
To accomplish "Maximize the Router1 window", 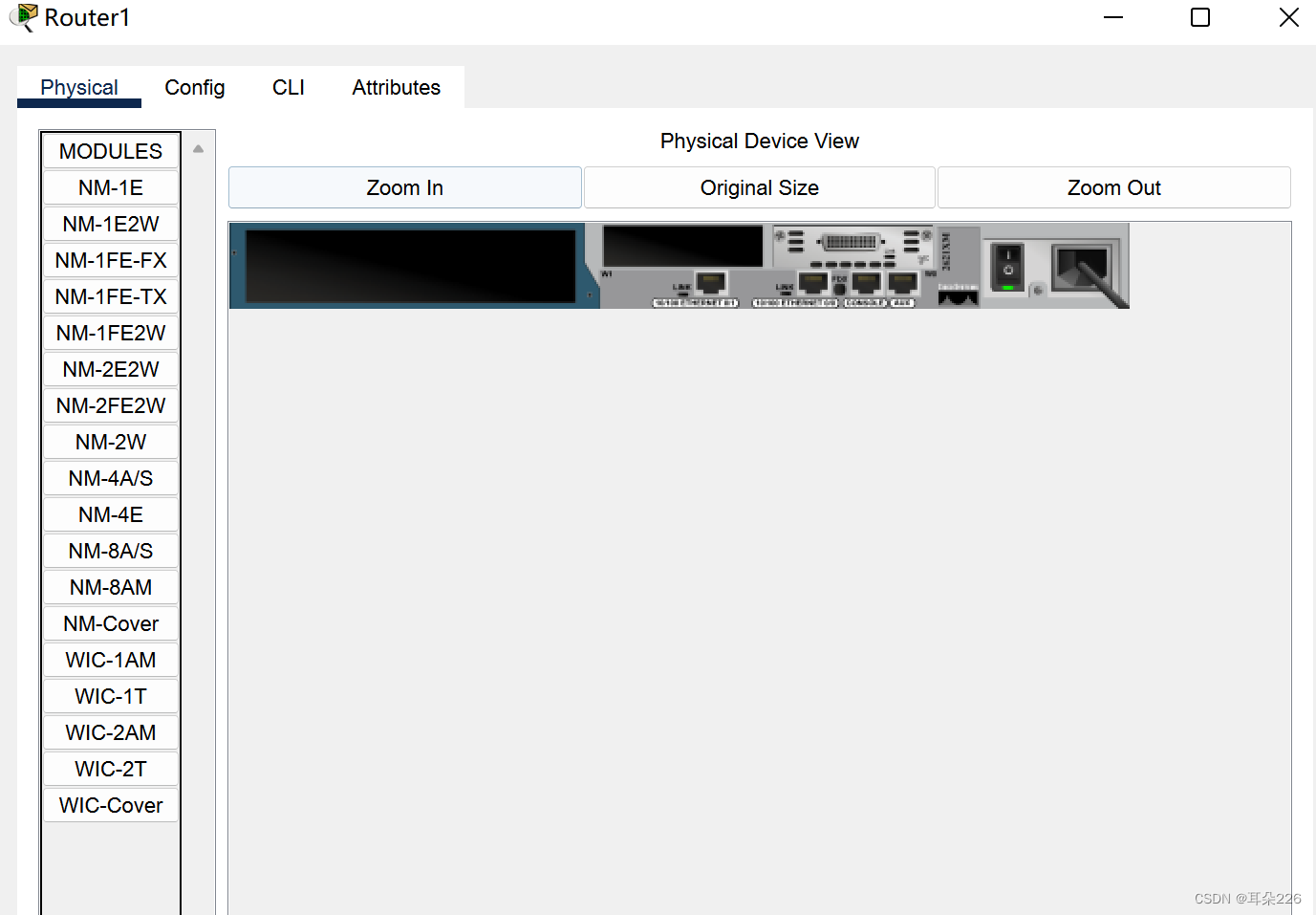I will tap(1200, 17).
